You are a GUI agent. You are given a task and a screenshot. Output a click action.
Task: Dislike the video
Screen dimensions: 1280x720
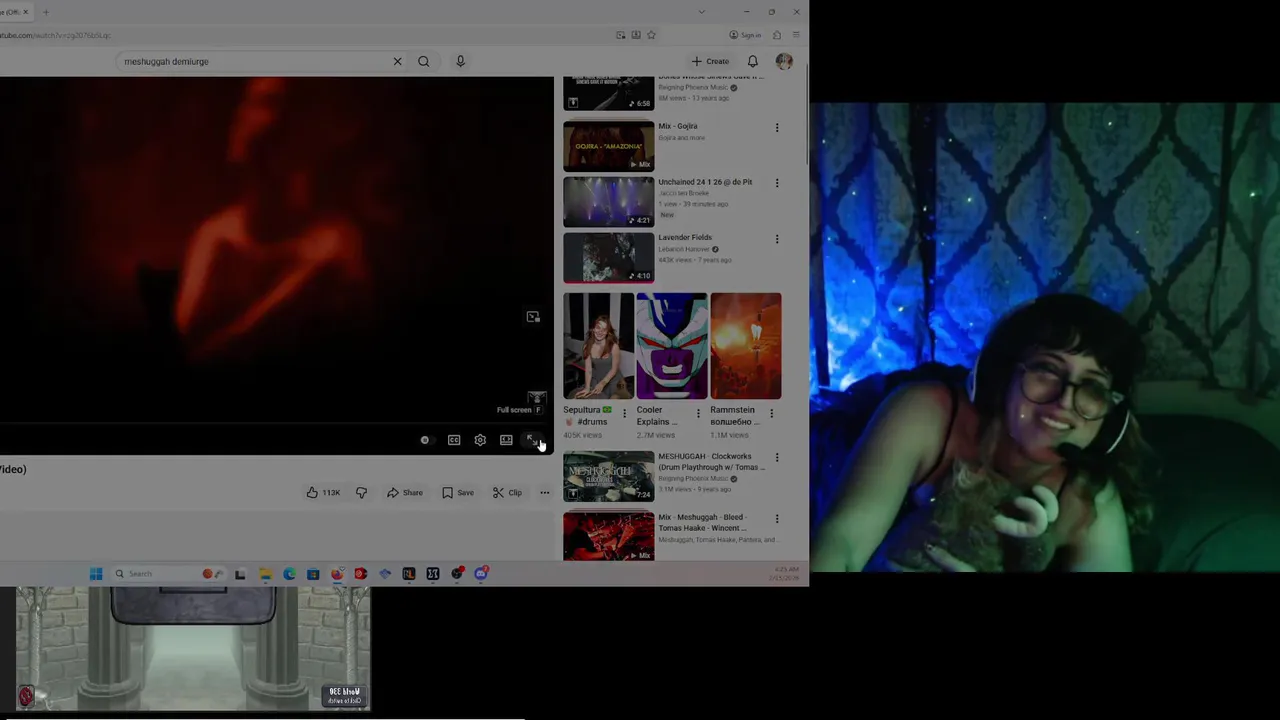361,492
